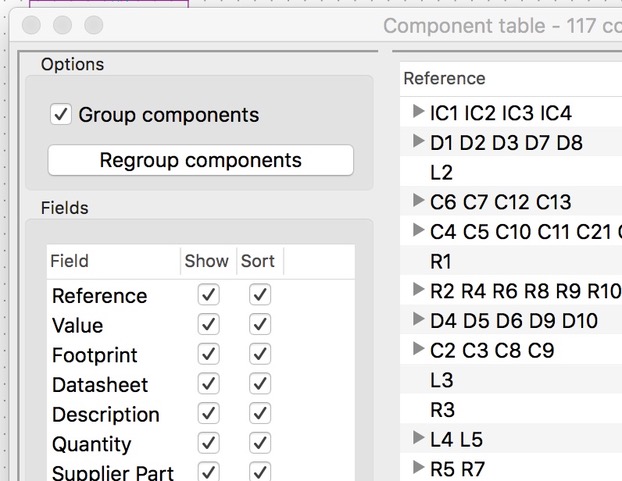Expand the L4 L5 group
Viewport: 622px width, 481px height.
point(418,438)
